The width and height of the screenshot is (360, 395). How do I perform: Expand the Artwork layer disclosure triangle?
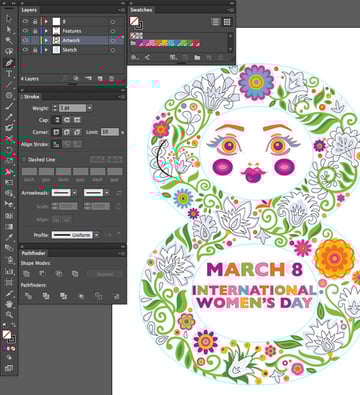(x=46, y=40)
